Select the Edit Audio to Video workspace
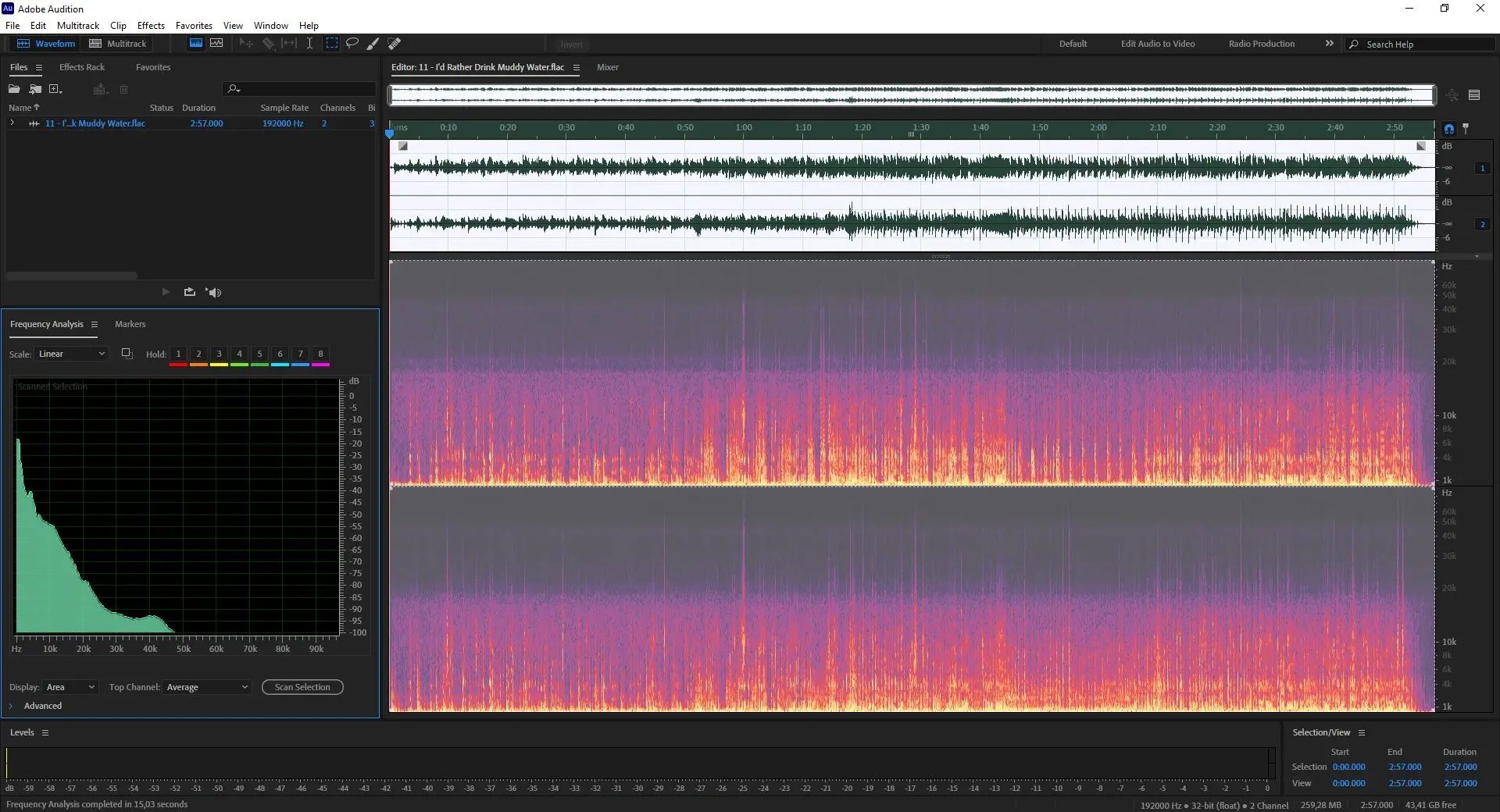This screenshot has width=1500, height=812. click(x=1158, y=45)
